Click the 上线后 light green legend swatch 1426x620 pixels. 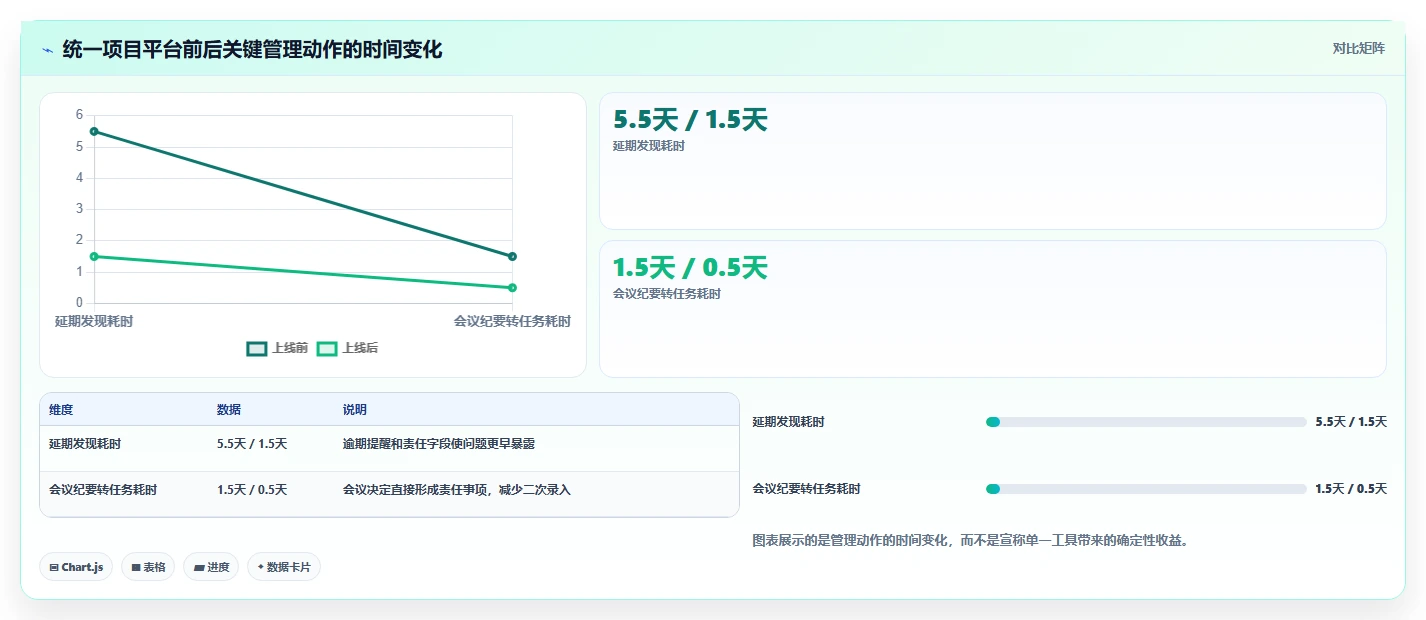click(327, 348)
